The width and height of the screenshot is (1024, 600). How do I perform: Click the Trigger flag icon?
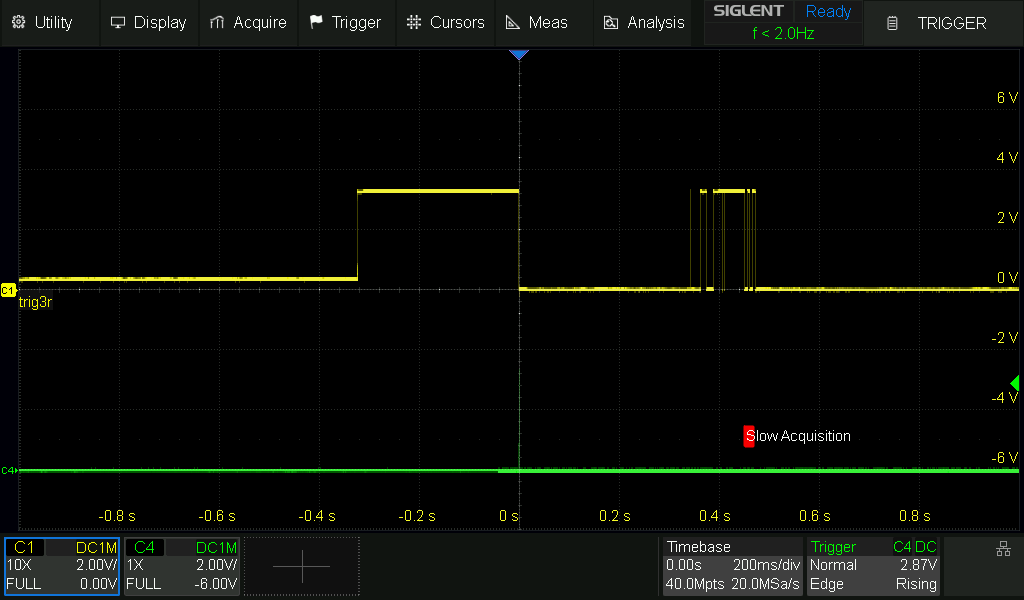(316, 22)
